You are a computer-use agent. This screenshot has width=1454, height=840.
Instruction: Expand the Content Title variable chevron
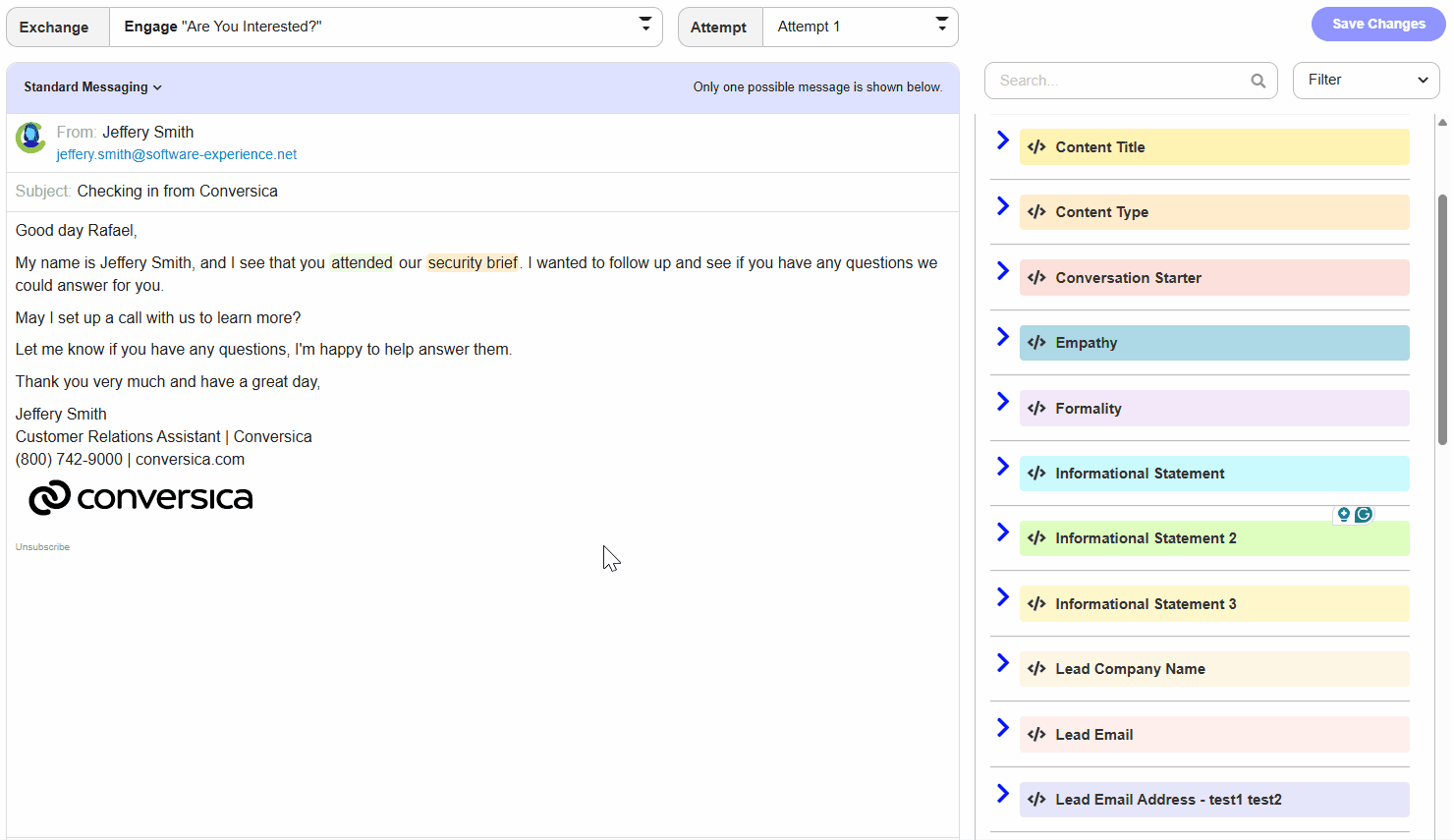tap(1002, 140)
